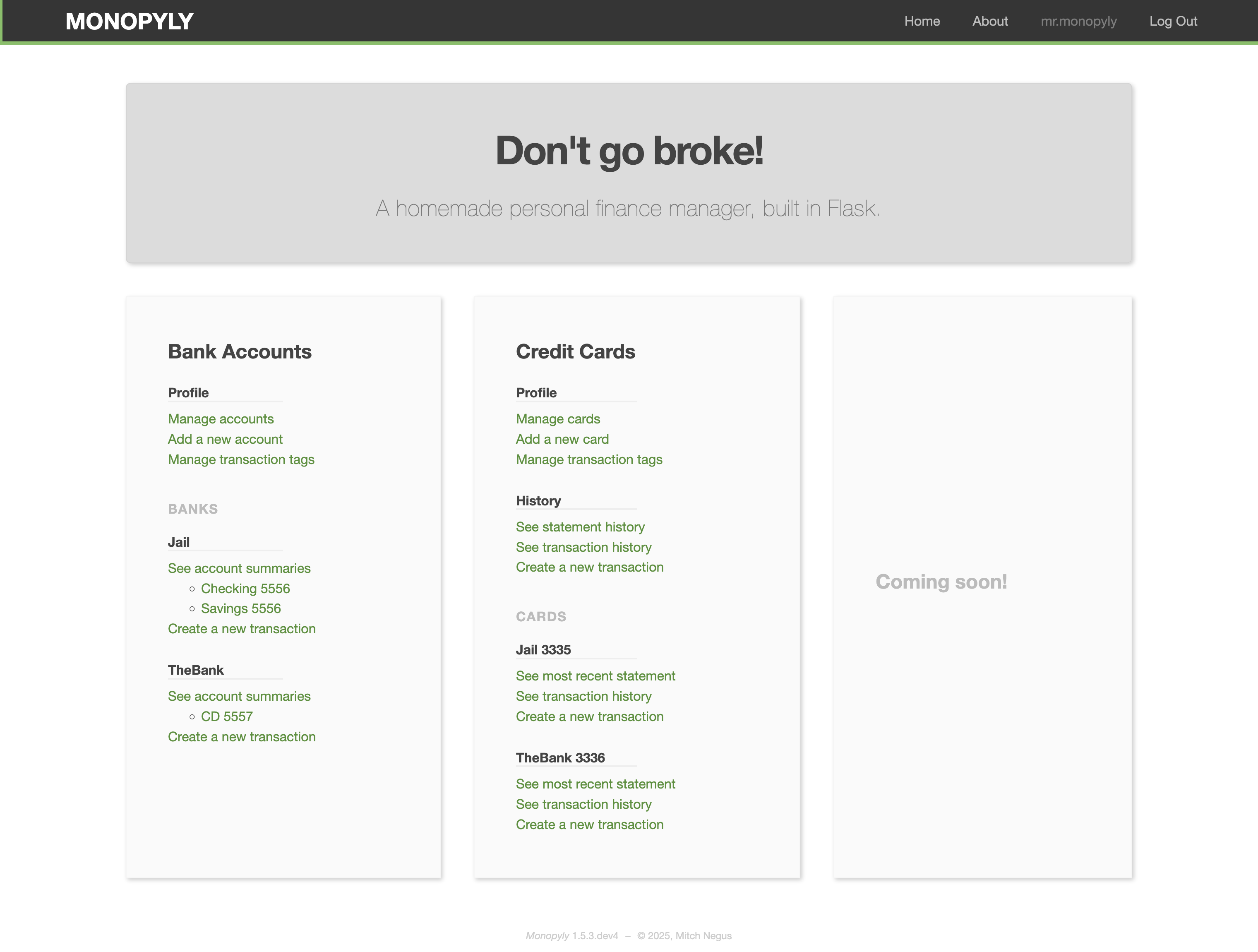Create a new transaction under TheBank bank

click(241, 737)
